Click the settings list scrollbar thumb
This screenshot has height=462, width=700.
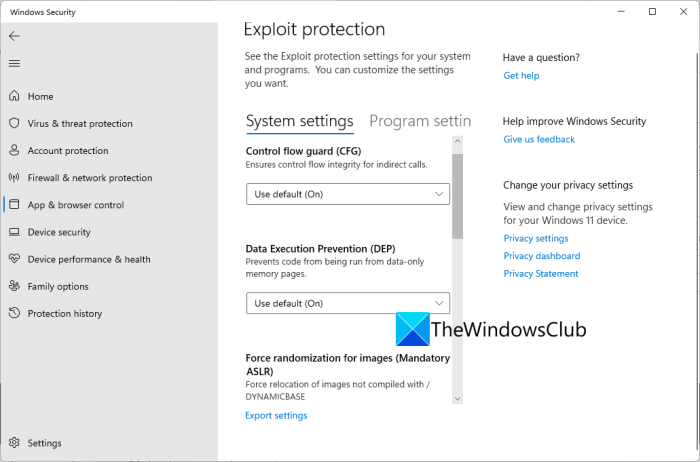(458, 195)
